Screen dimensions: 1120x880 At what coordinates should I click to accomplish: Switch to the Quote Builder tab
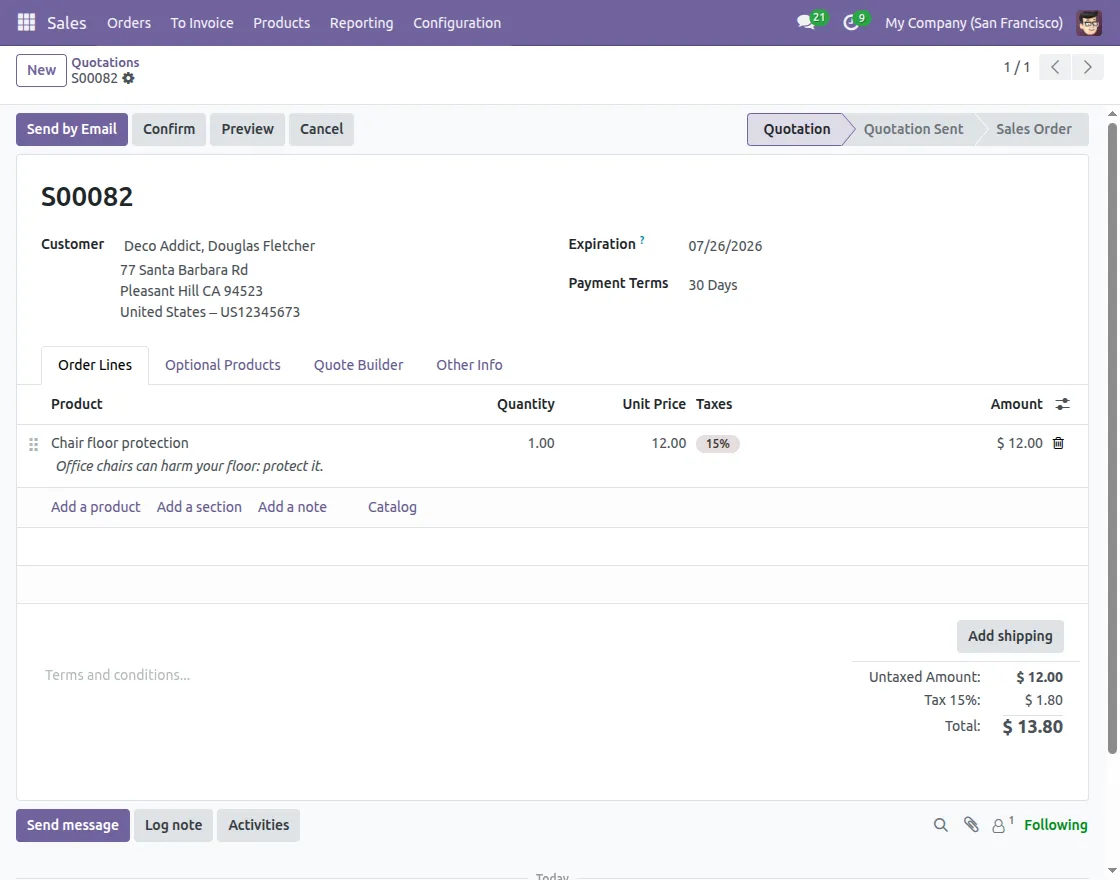[359, 365]
